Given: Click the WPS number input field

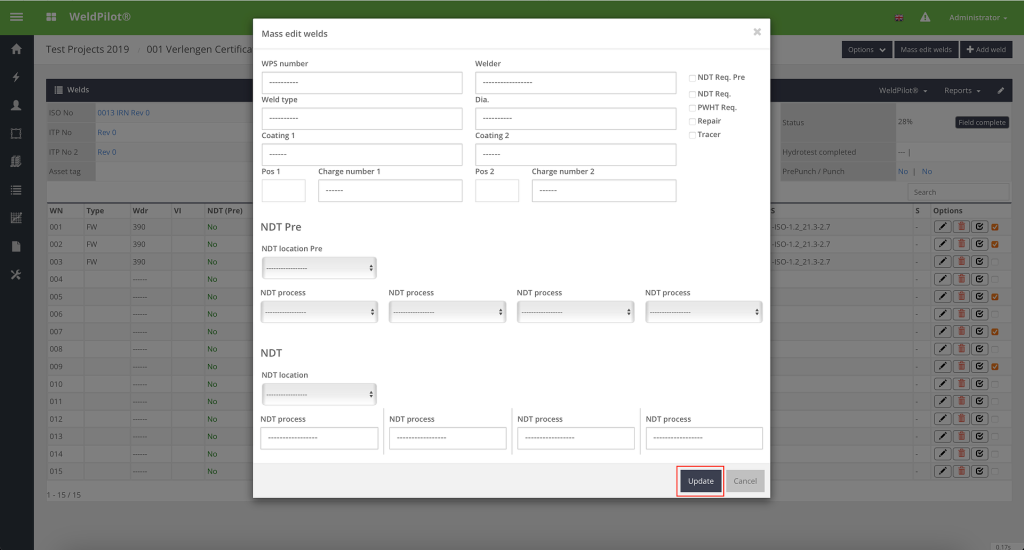Looking at the screenshot, I should [x=362, y=83].
